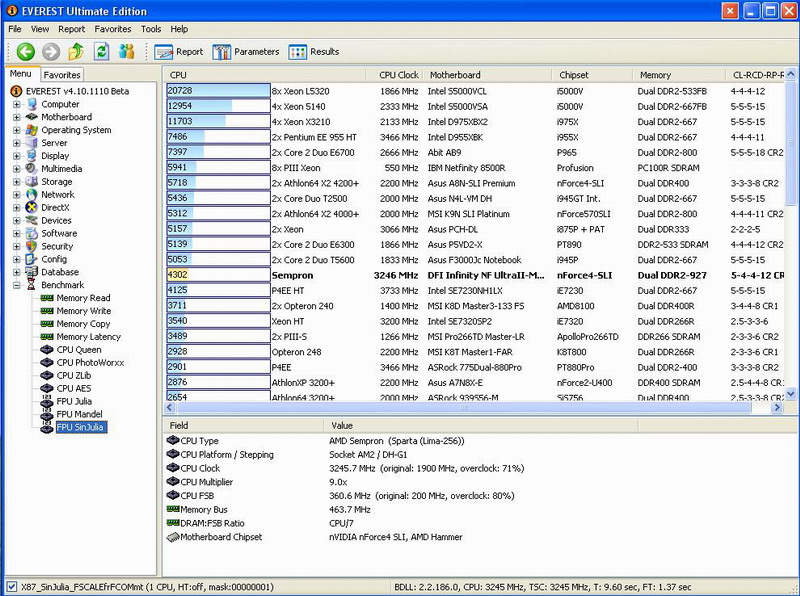This screenshot has height=596, width=800.
Task: Expand the Software tree node
Action: pos(17,233)
